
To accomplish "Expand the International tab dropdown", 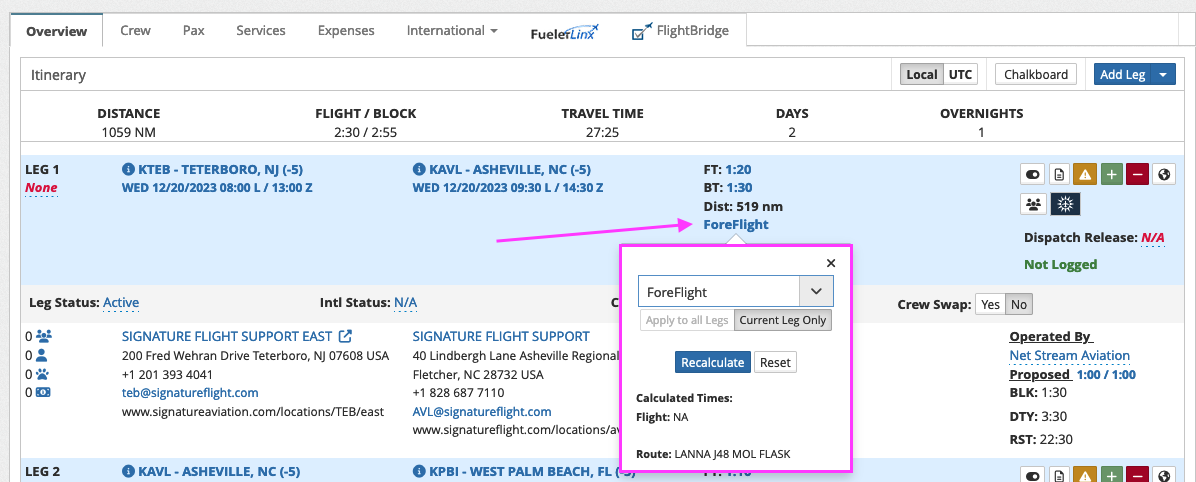I will [x=452, y=31].
